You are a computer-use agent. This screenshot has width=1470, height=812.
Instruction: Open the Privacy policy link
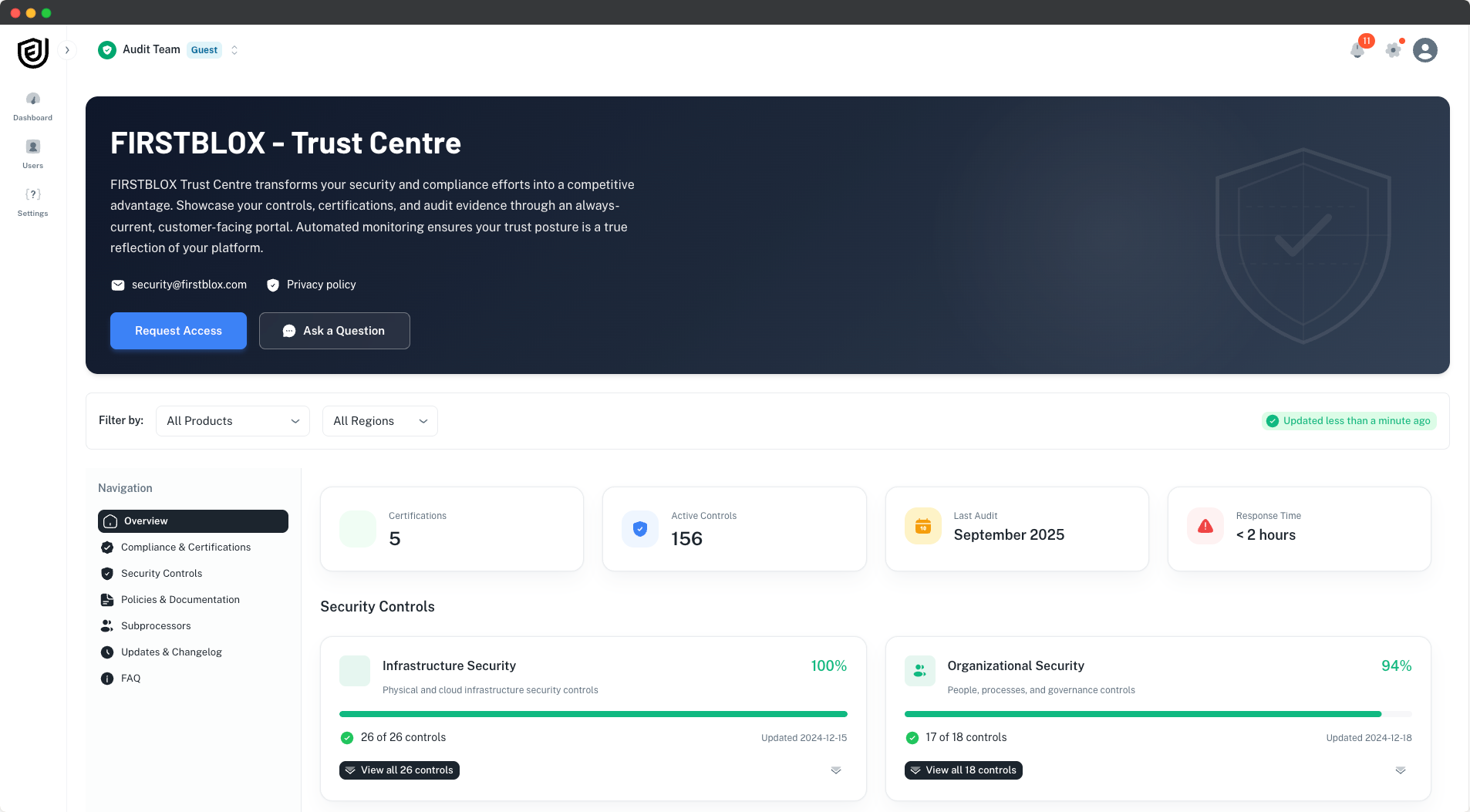(321, 285)
